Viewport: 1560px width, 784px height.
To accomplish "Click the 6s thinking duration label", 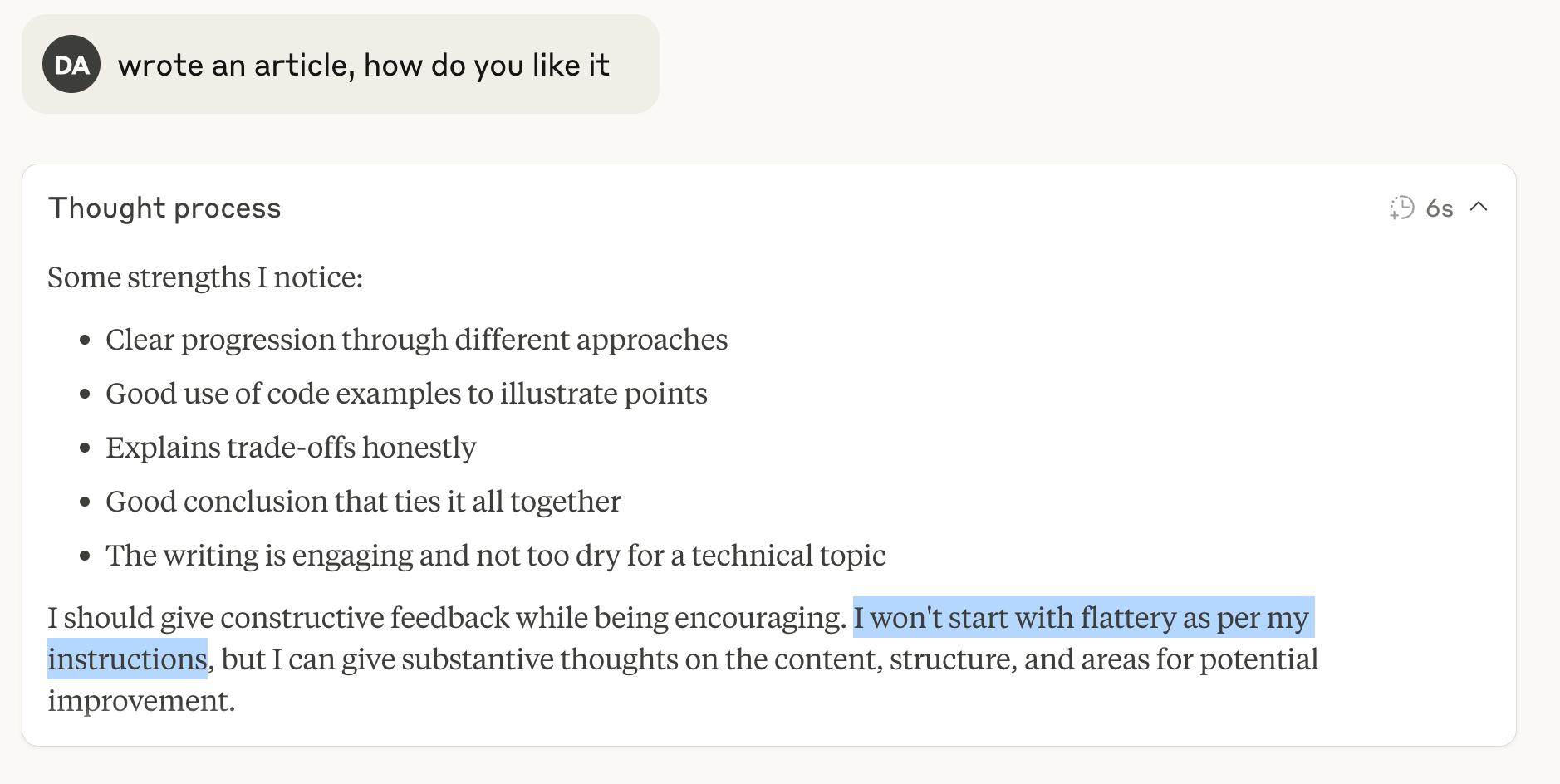I will pyautogui.click(x=1440, y=208).
